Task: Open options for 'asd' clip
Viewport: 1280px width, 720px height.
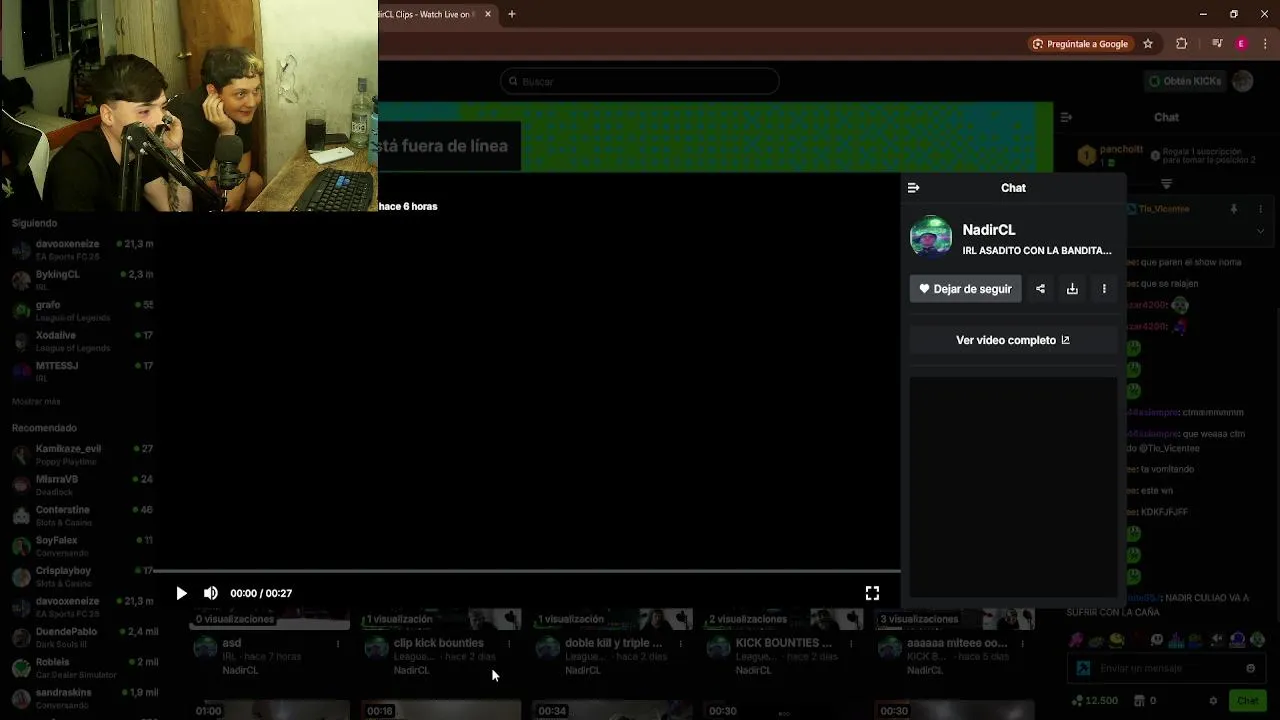Action: pyautogui.click(x=338, y=644)
